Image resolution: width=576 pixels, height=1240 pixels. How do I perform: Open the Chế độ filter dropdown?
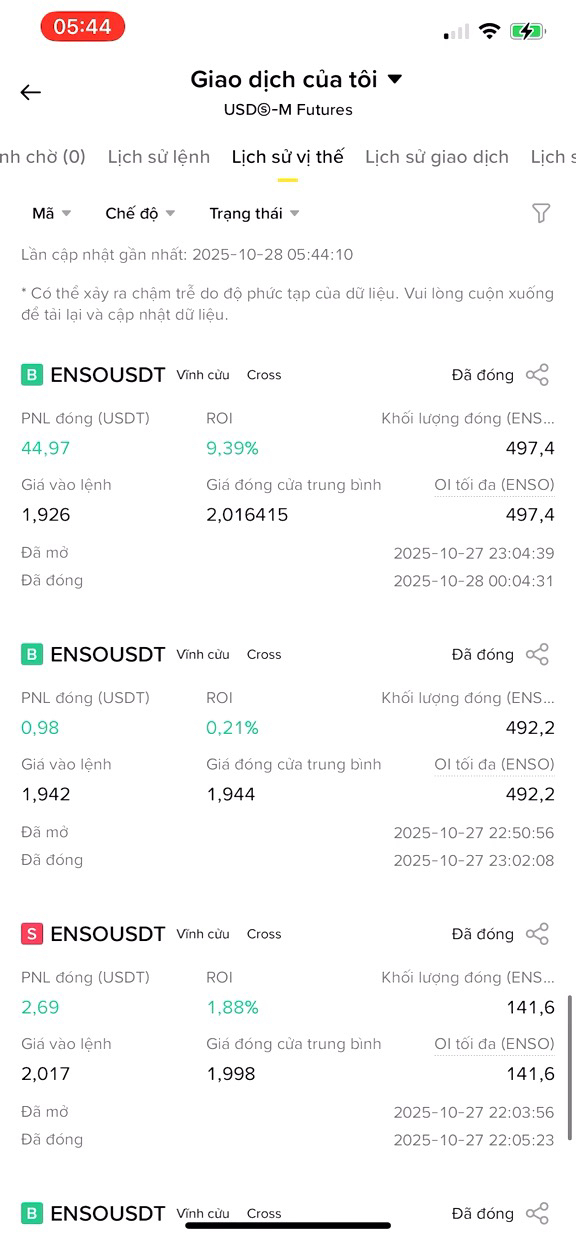(x=140, y=213)
